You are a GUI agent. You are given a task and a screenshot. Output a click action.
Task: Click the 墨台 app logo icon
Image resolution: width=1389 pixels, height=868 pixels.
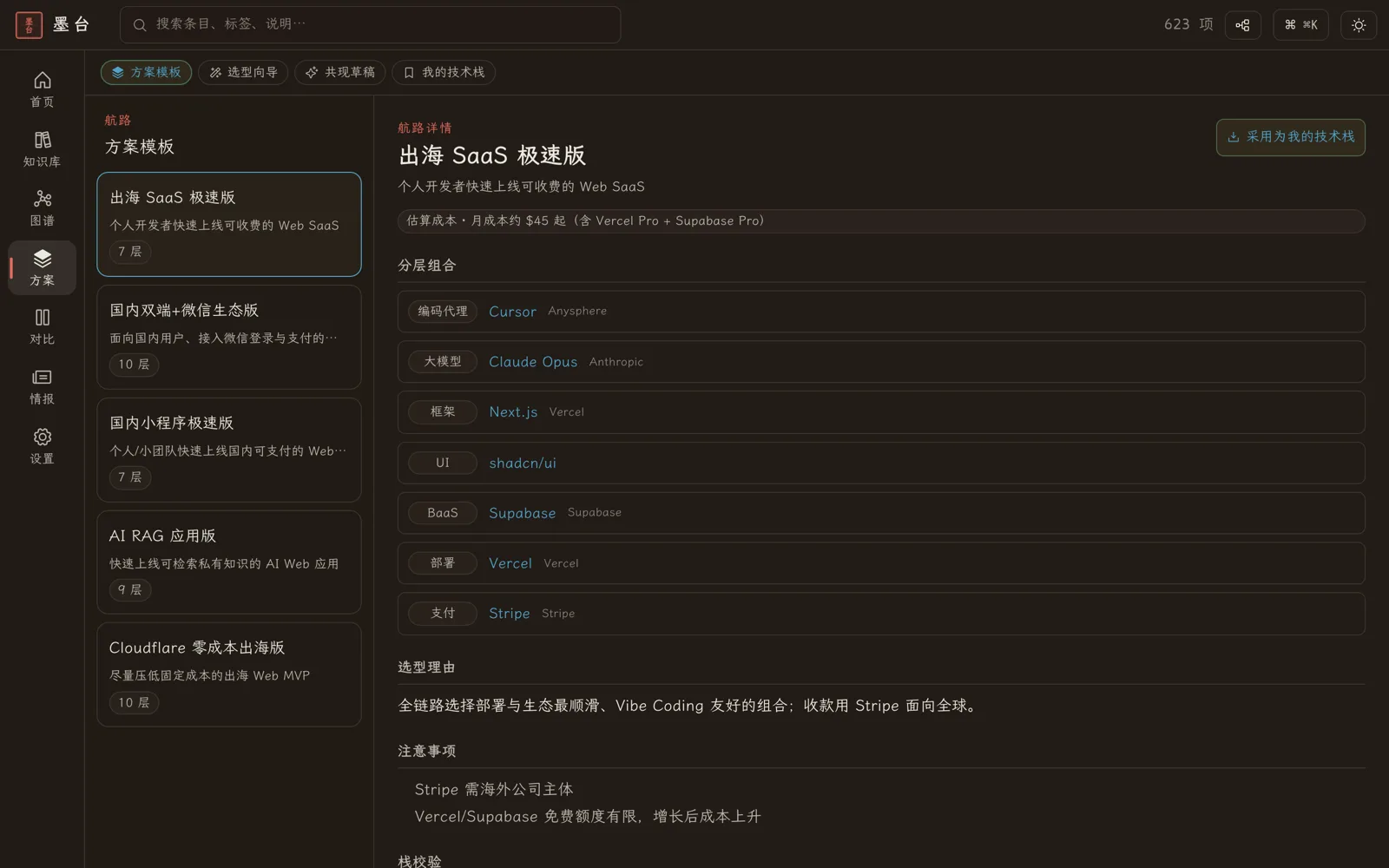click(x=29, y=24)
